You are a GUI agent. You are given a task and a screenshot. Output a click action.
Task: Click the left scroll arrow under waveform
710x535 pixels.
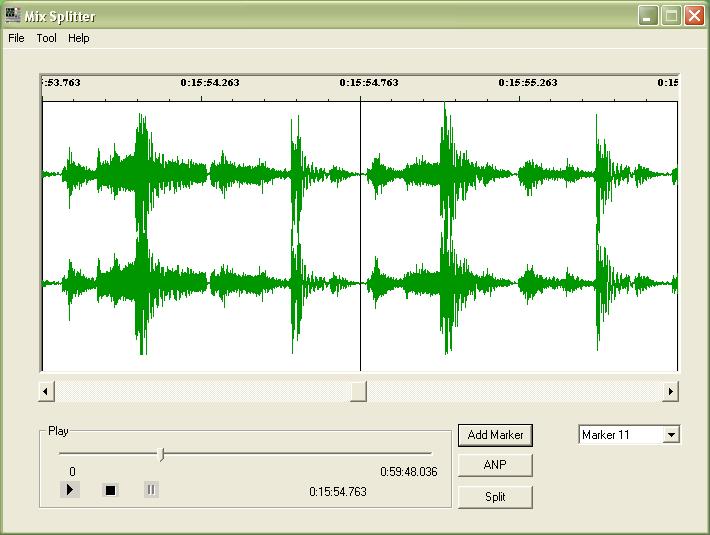[x=46, y=391]
